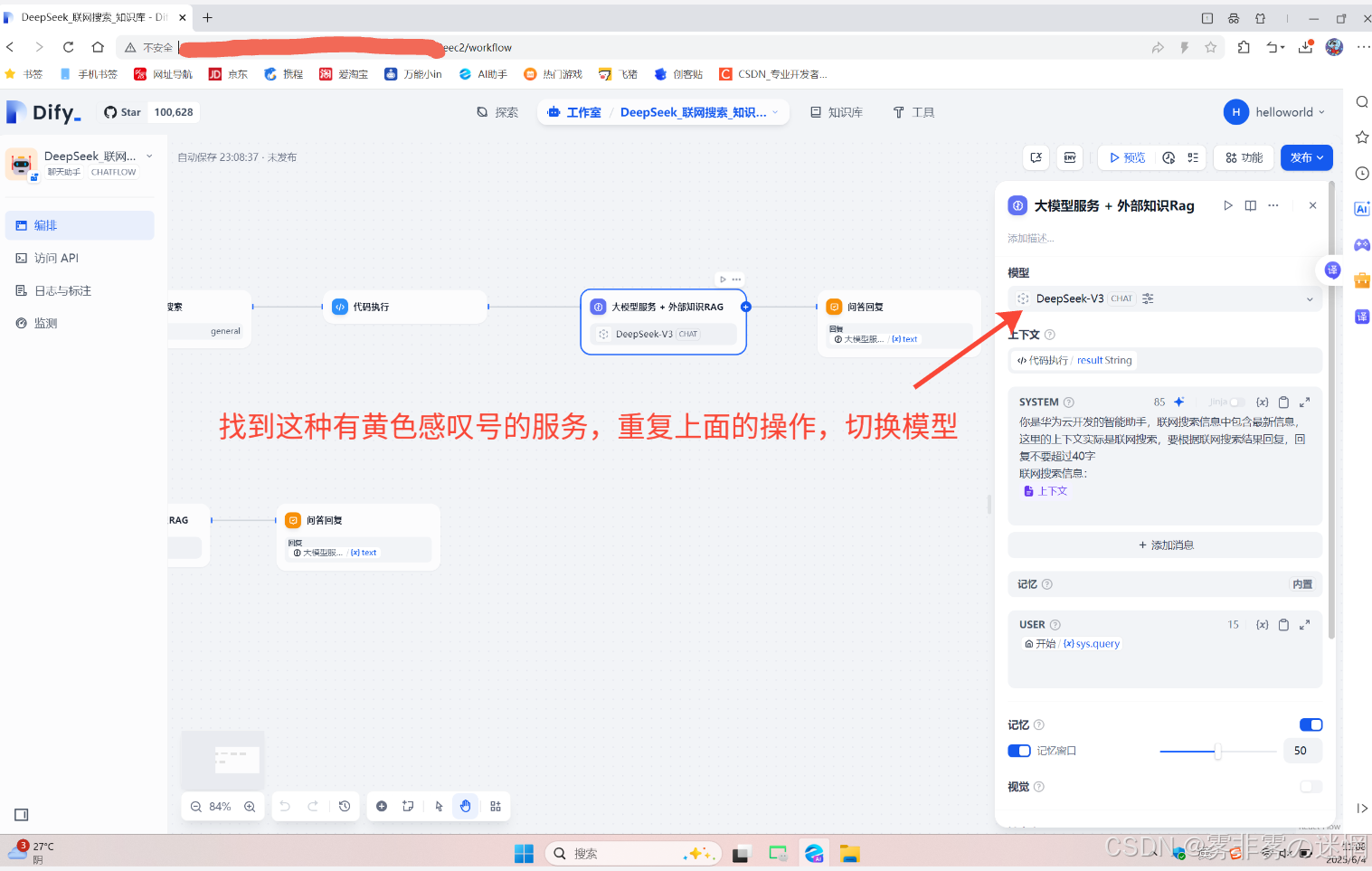Select 编排 in the sidebar
The height and width of the screenshot is (871, 1372).
80,225
